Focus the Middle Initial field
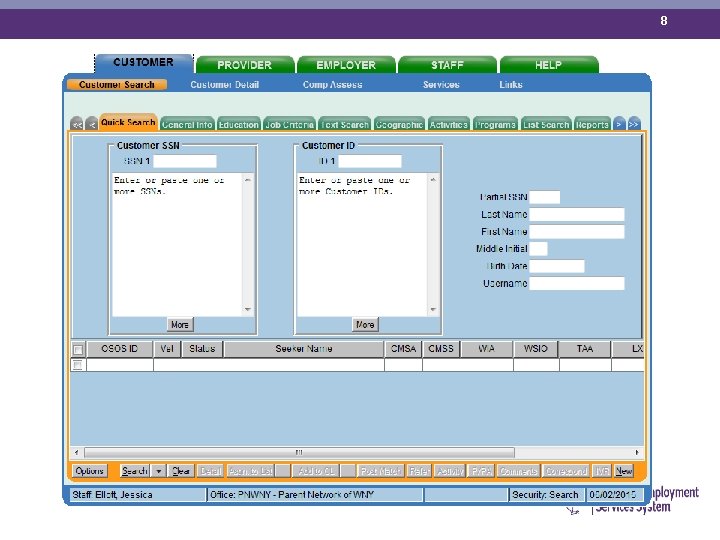Screen dimensions: 720x540 (x=538, y=248)
